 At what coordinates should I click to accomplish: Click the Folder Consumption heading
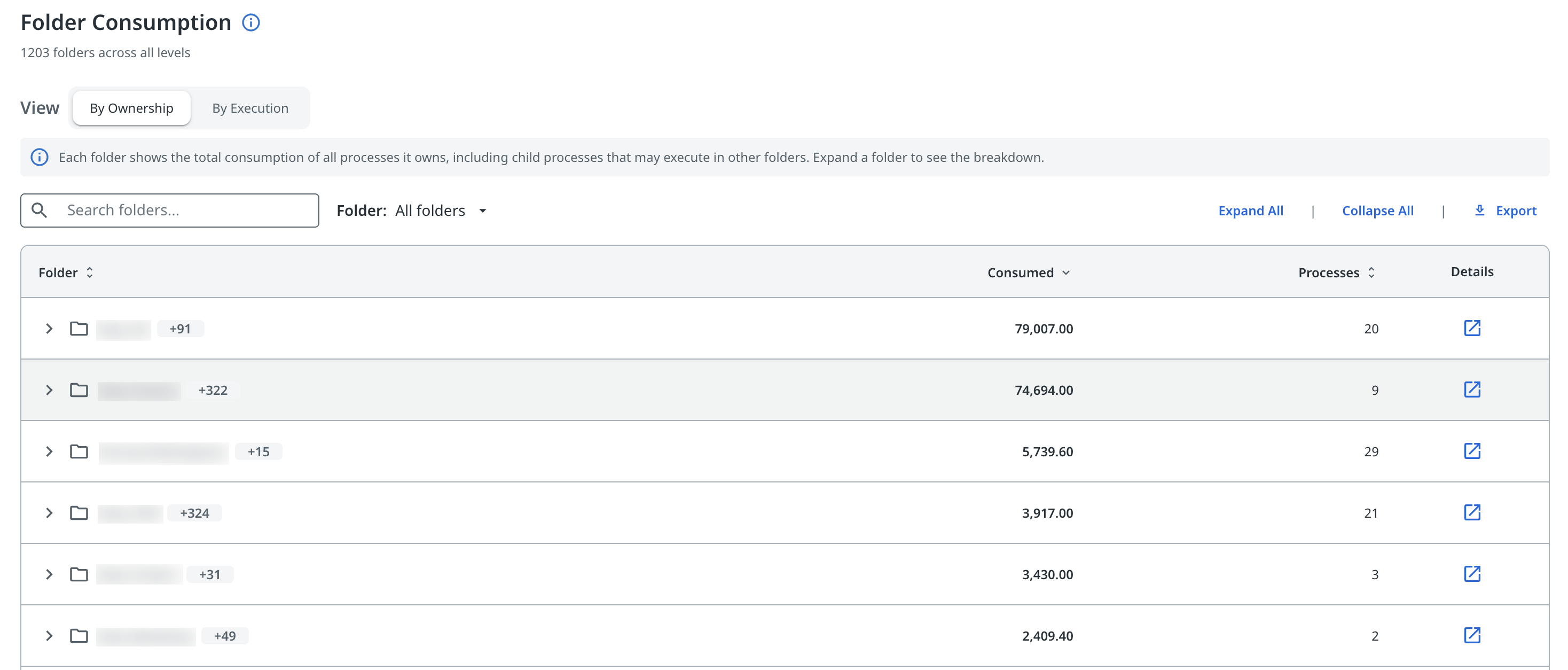click(126, 22)
